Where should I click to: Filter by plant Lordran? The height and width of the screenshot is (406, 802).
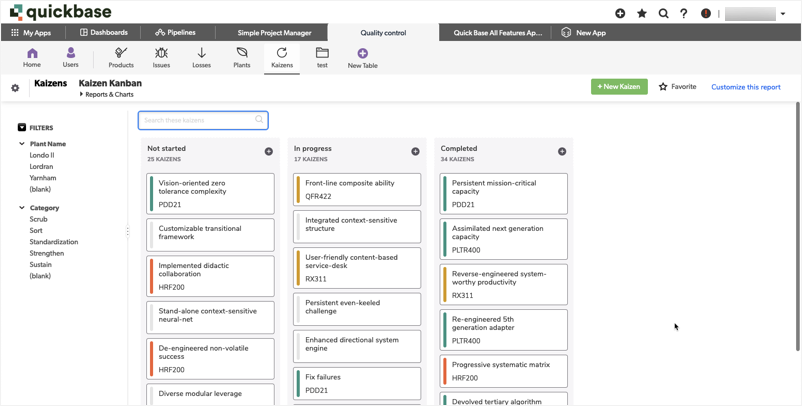[41, 166]
